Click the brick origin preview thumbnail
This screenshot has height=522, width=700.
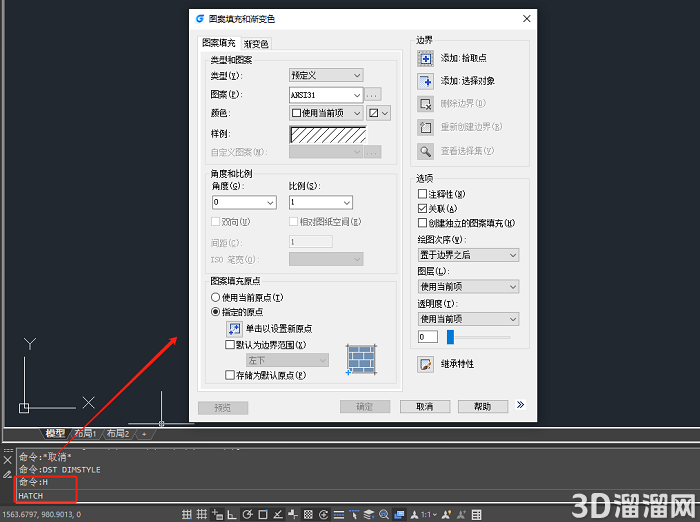(x=361, y=359)
